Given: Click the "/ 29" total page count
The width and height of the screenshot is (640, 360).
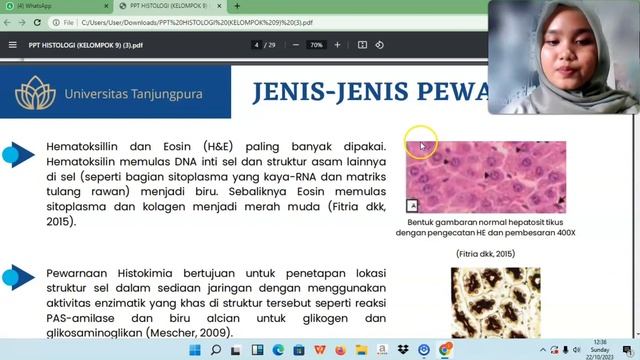Looking at the screenshot, I should click(x=270, y=45).
